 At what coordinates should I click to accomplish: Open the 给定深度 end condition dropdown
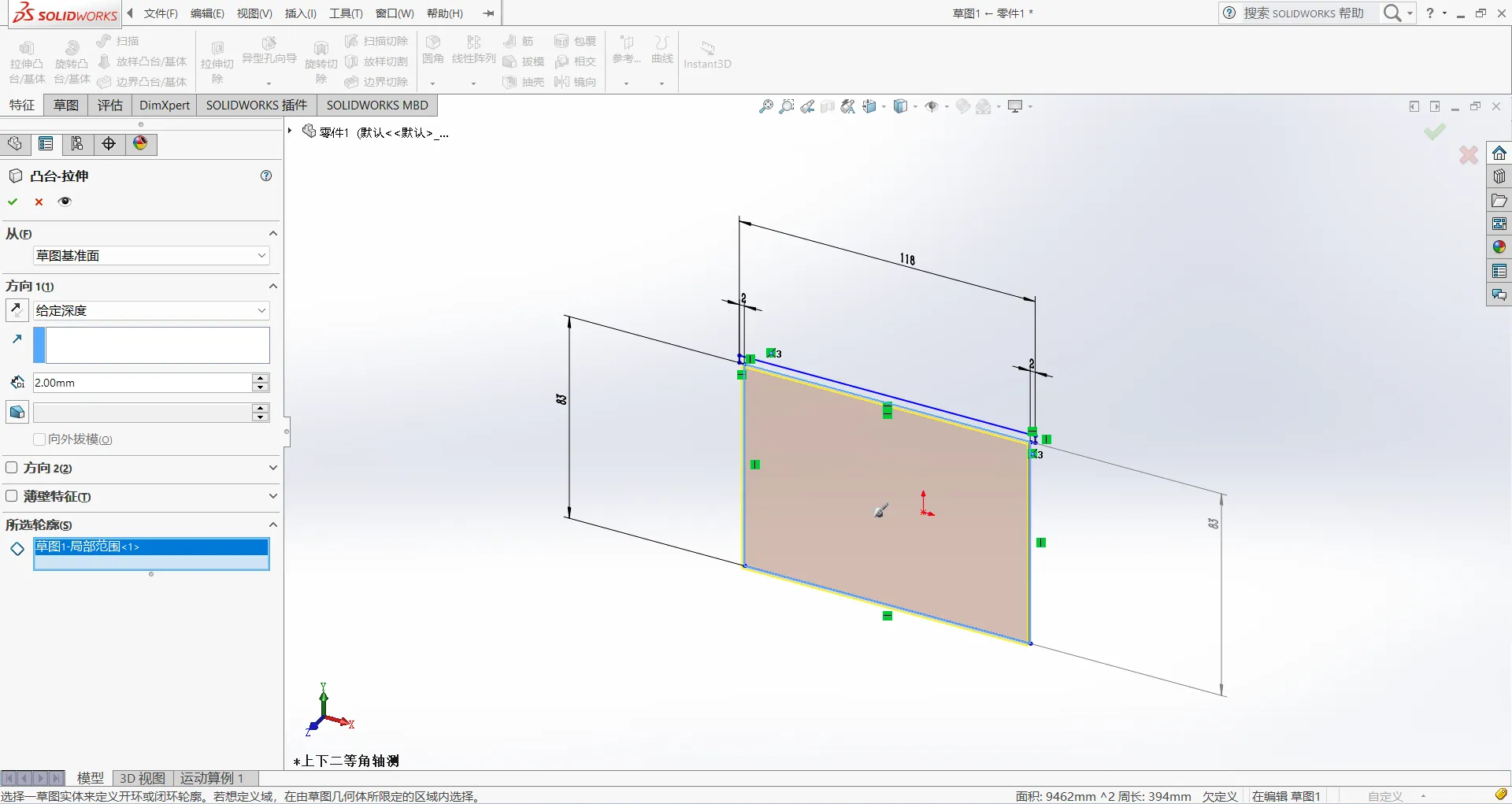pos(151,310)
